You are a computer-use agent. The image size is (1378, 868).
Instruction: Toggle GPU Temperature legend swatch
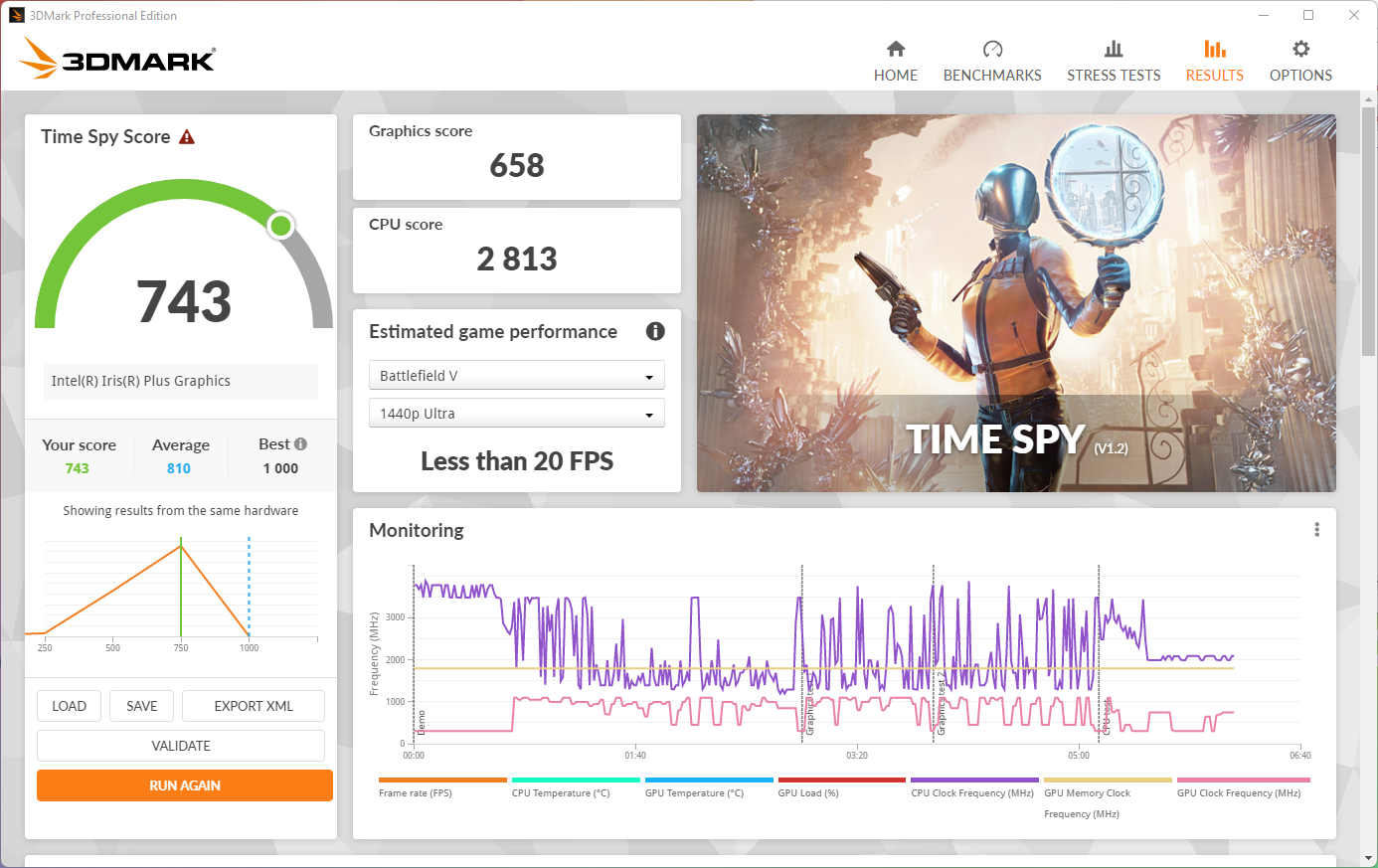coord(709,781)
